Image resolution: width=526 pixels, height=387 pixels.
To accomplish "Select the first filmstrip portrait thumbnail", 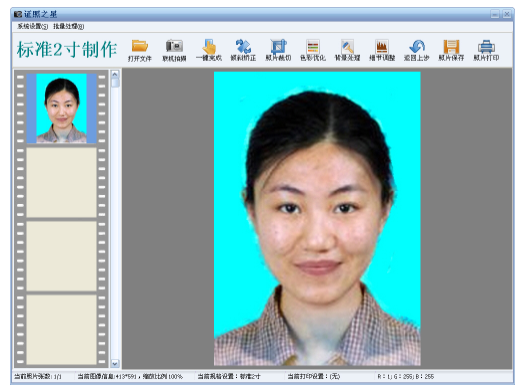I will click(x=61, y=108).
